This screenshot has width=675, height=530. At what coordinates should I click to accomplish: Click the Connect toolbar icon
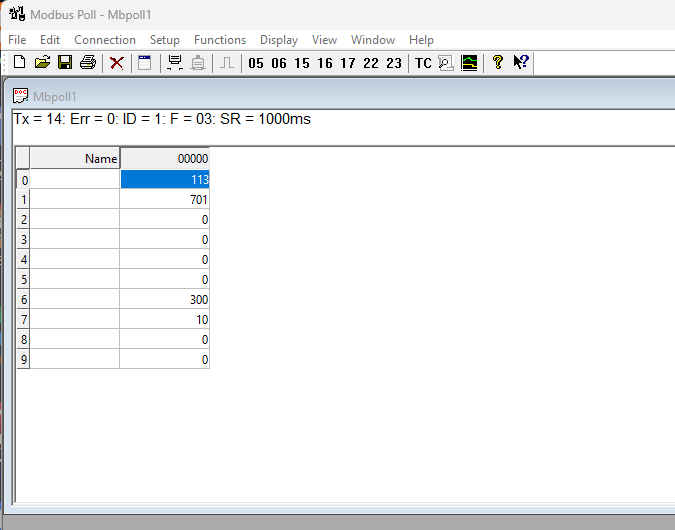(175, 63)
